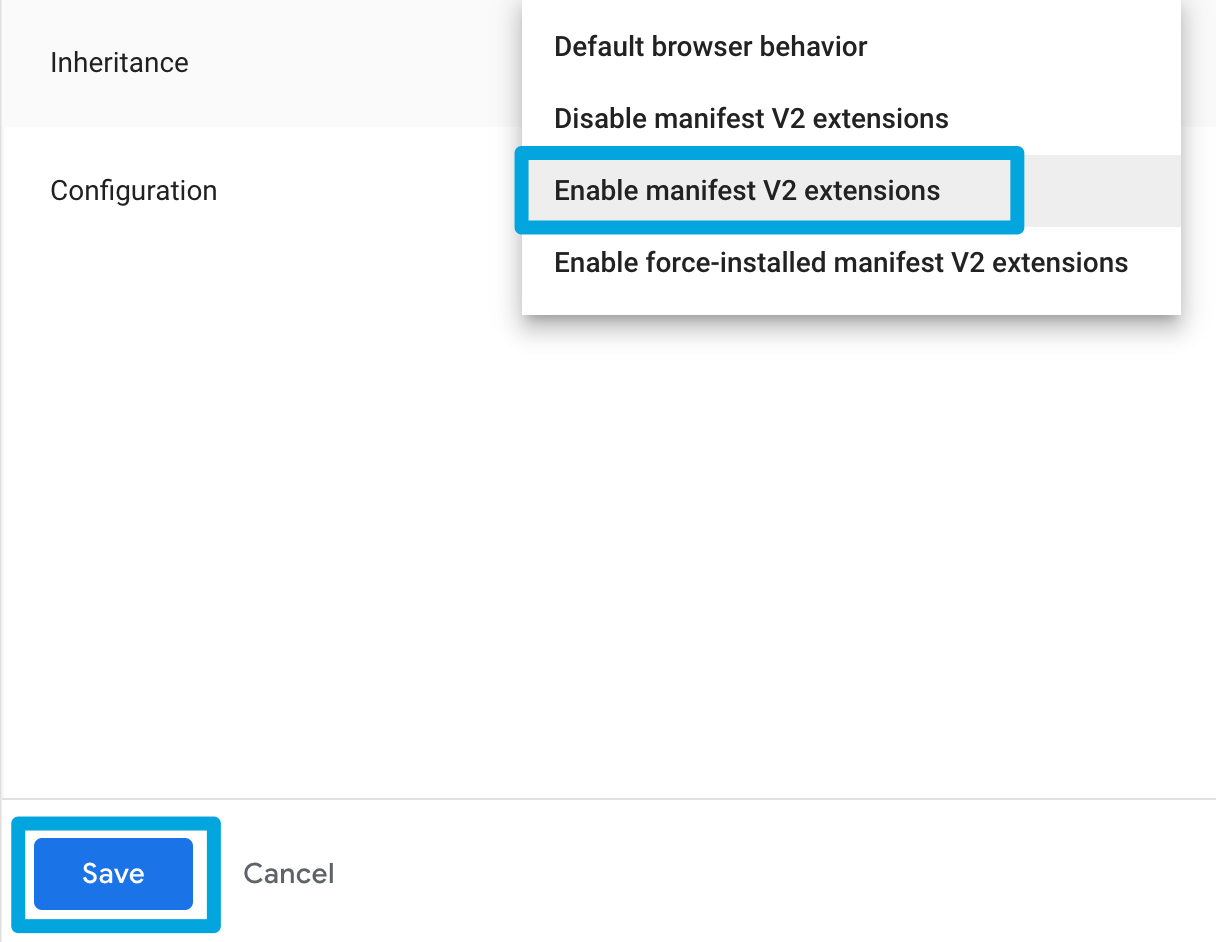Viewport: 1216px width, 942px height.
Task: Click the Configuration row heading text
Action: coord(133,191)
